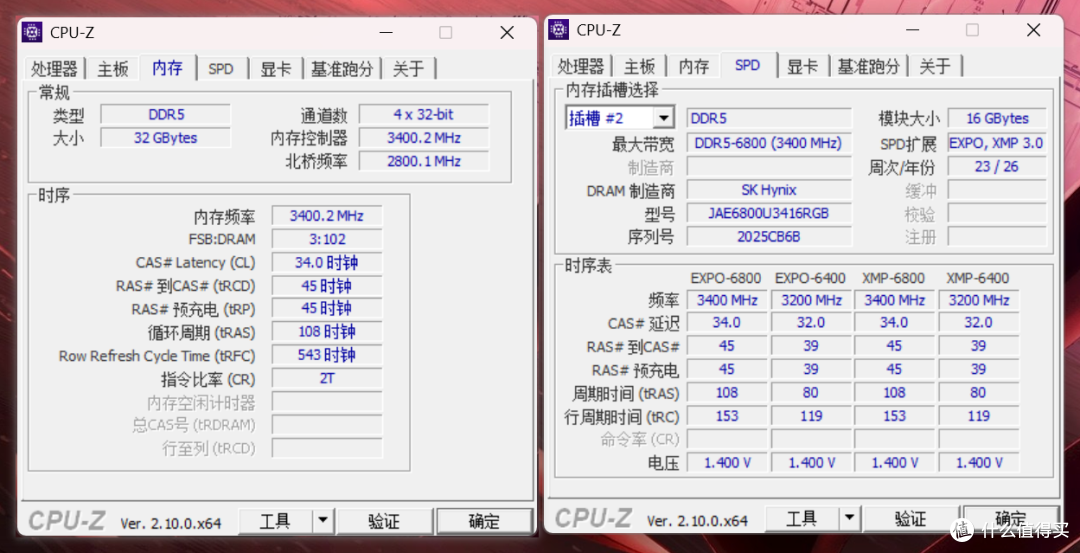Click the JAE6800U3416RGB part number
Image resolution: width=1080 pixels, height=553 pixels.
(x=769, y=213)
